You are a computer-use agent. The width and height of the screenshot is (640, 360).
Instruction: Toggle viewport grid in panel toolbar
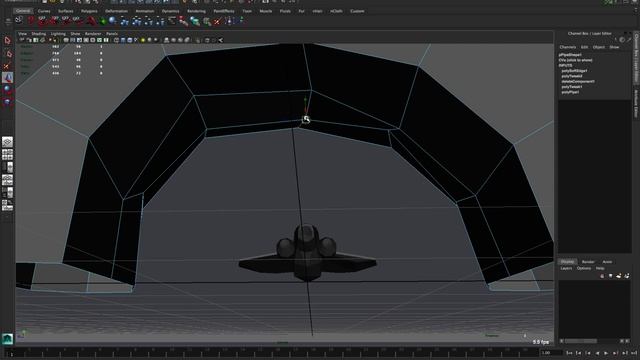tap(66, 40)
